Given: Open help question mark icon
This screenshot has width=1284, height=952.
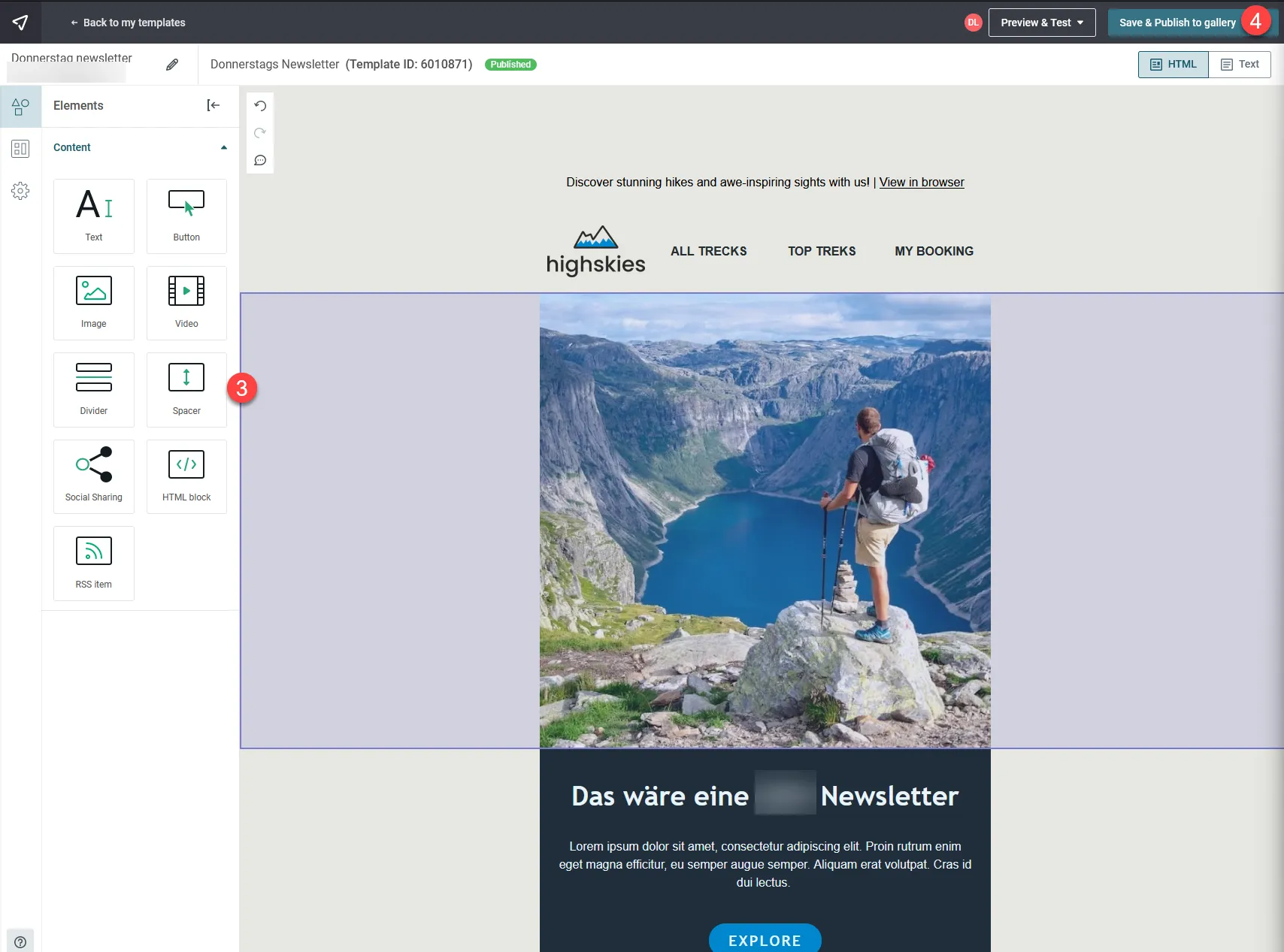Looking at the screenshot, I should click(20, 941).
